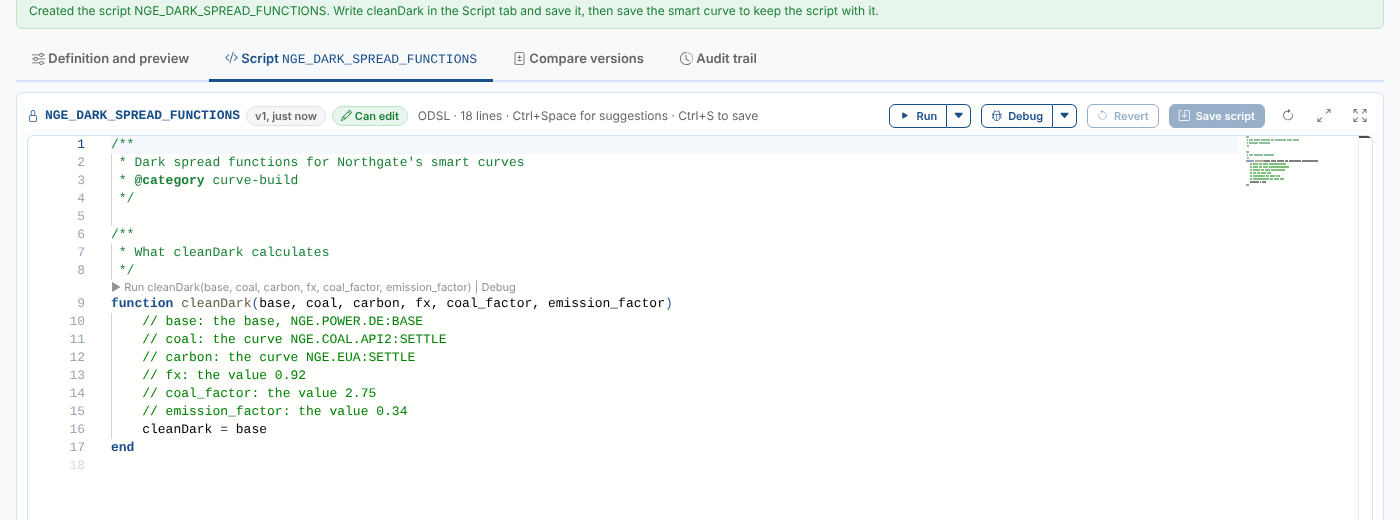Click the diagonal expand editor icon

click(x=1324, y=116)
